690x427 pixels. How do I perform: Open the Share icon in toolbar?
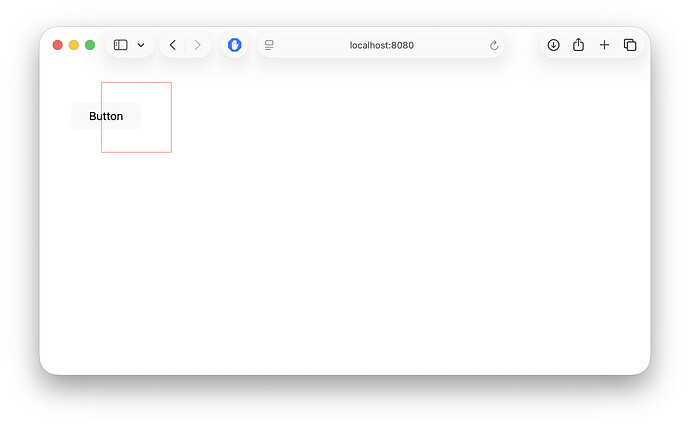(x=578, y=45)
